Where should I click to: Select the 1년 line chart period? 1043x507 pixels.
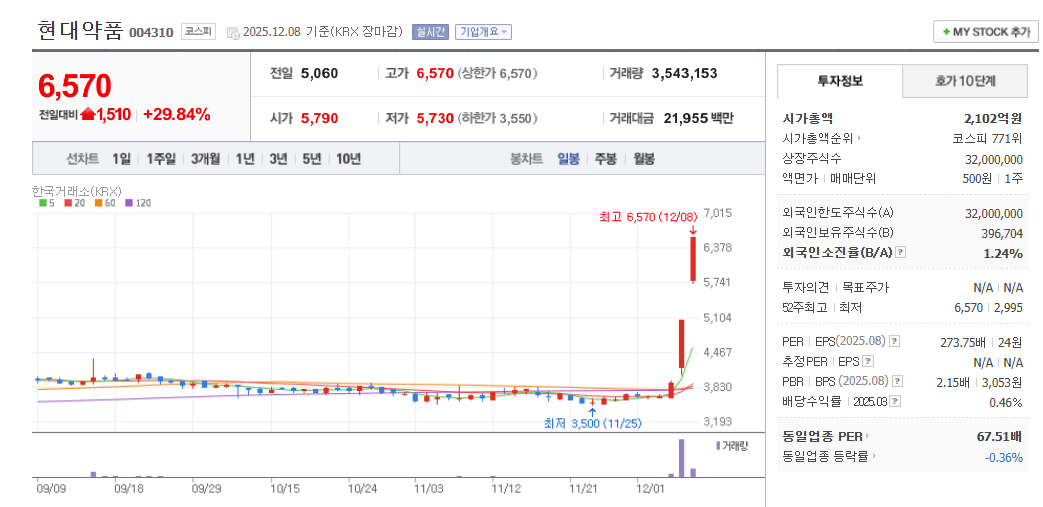tap(245, 159)
